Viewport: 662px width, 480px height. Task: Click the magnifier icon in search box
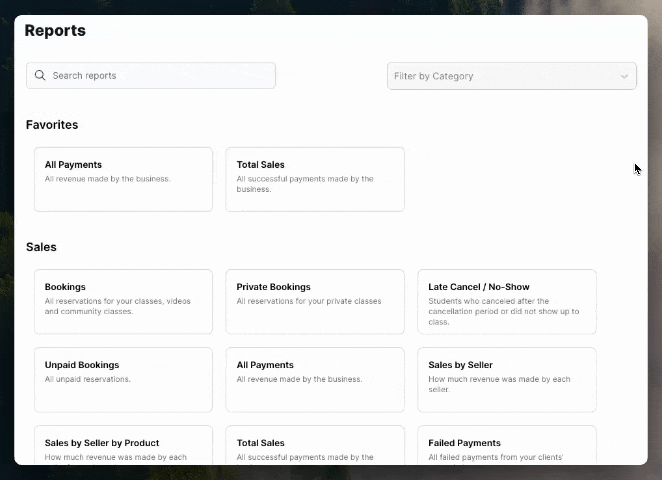click(40, 76)
